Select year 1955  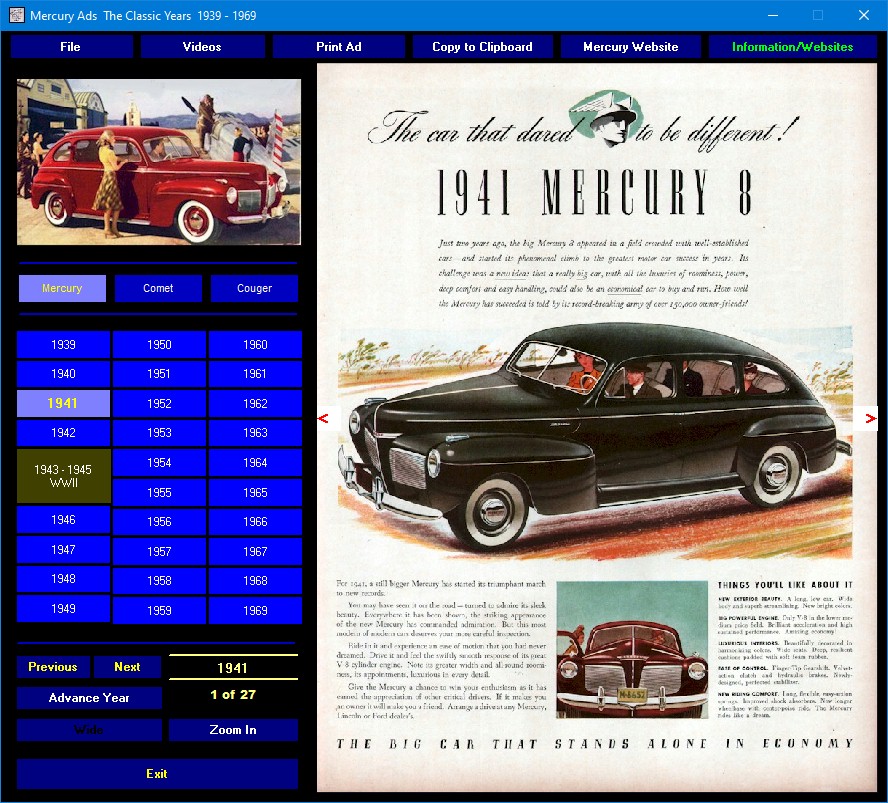159,493
